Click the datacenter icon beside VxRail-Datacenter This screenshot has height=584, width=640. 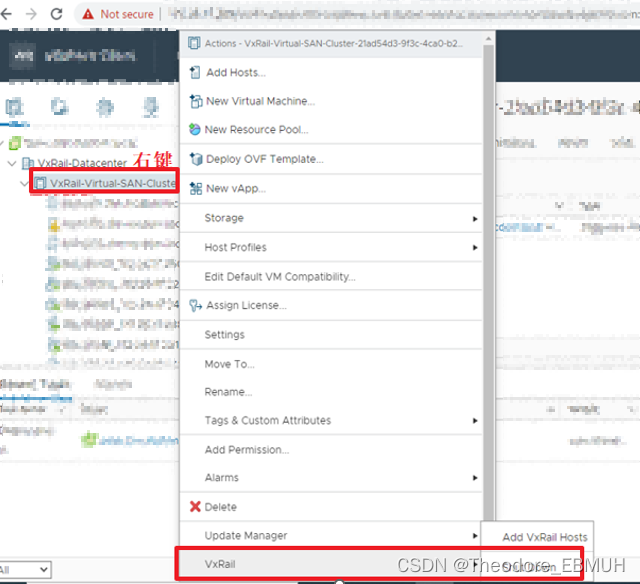click(27, 163)
